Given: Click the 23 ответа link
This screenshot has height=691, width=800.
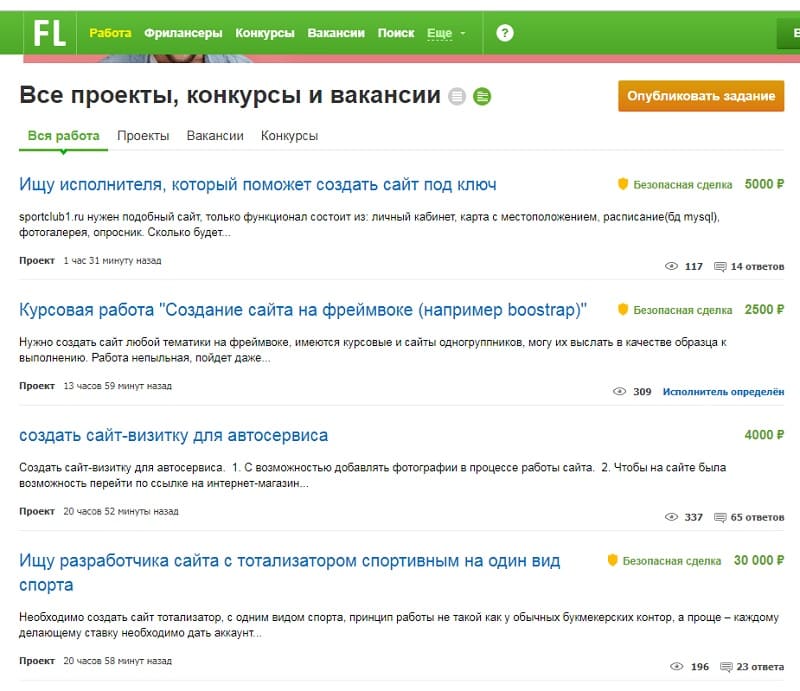Looking at the screenshot, I should point(760,667).
